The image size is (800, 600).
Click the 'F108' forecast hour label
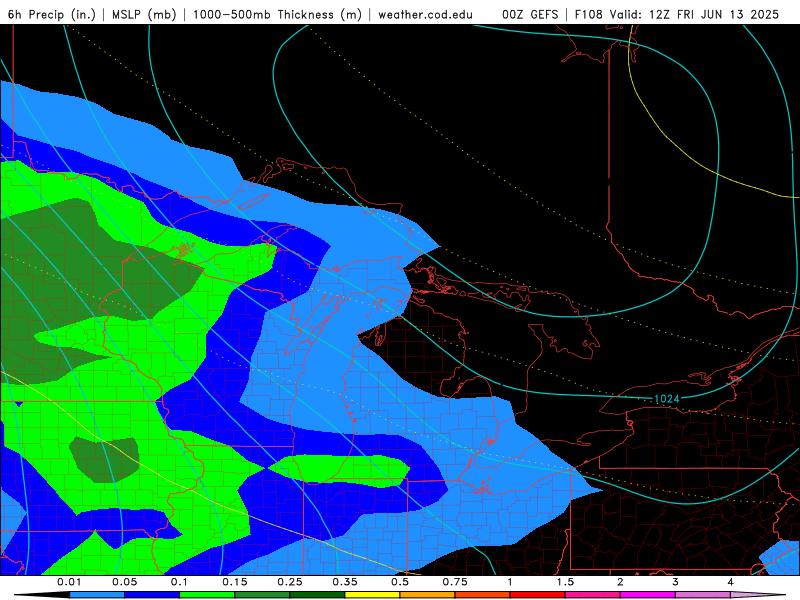pos(588,14)
